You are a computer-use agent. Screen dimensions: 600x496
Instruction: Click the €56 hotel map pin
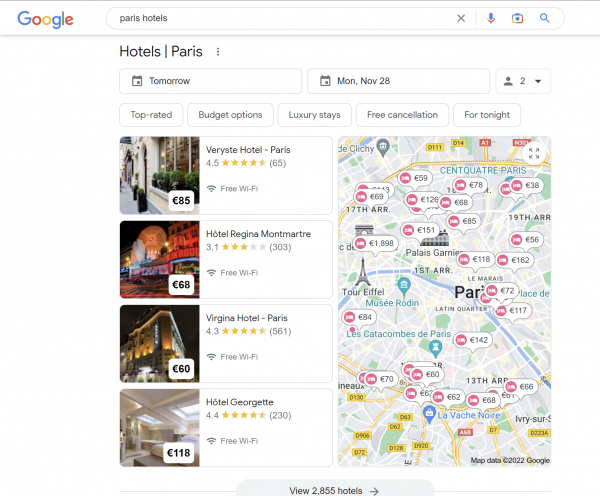click(526, 240)
